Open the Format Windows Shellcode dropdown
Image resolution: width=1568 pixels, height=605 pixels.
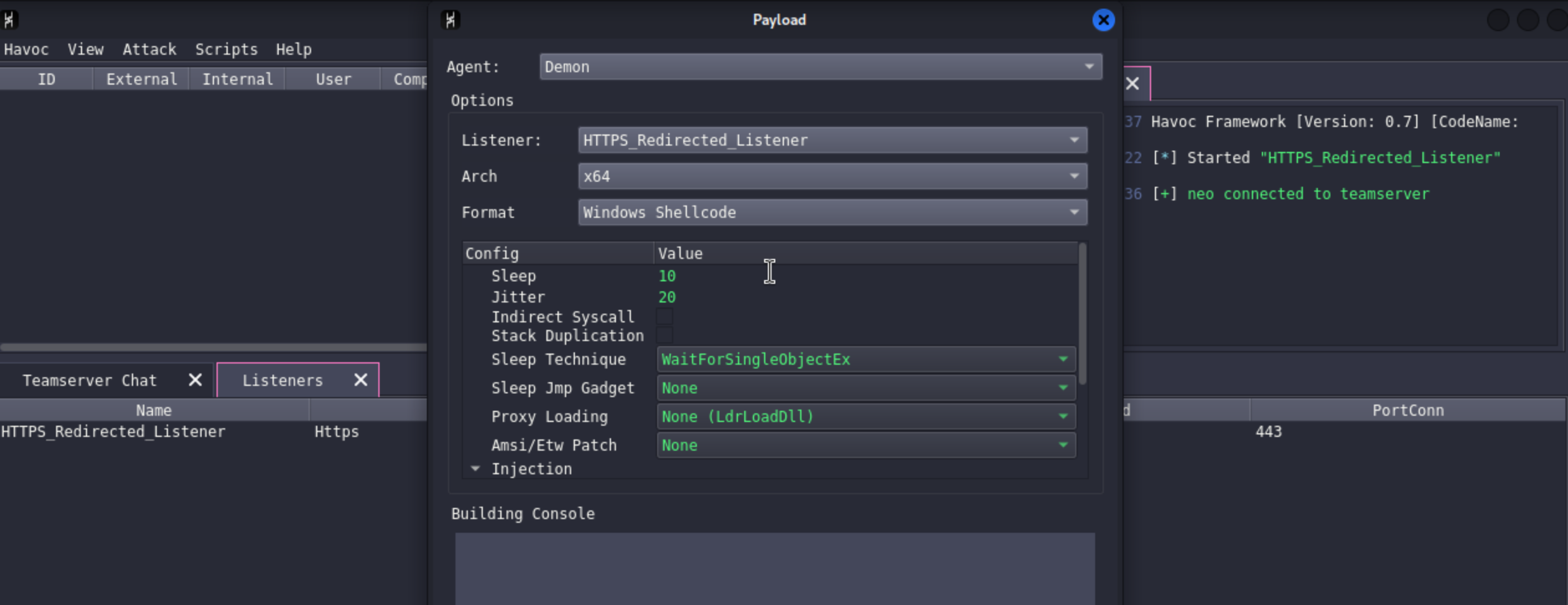[x=833, y=212]
